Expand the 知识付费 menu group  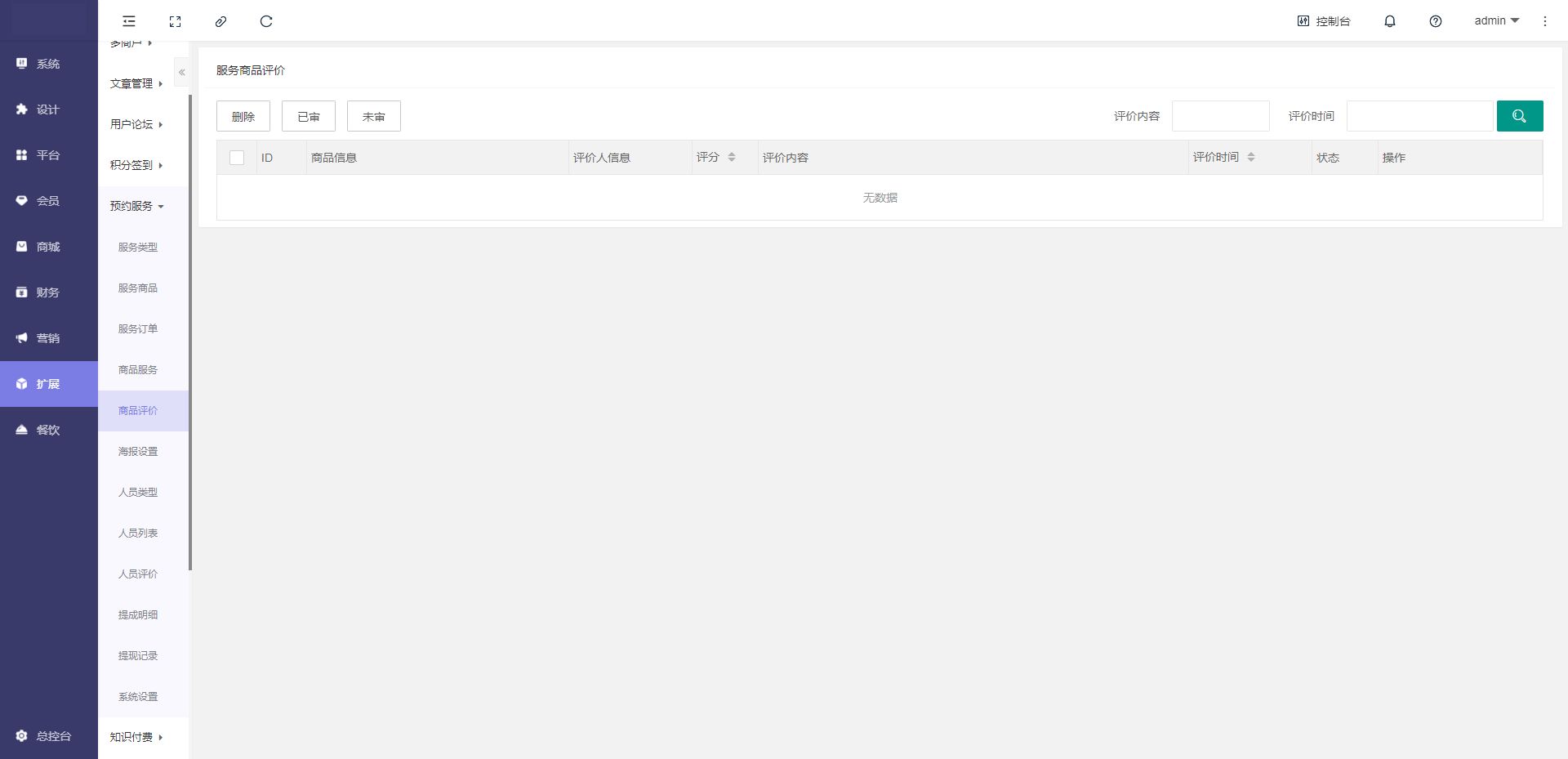(x=137, y=737)
